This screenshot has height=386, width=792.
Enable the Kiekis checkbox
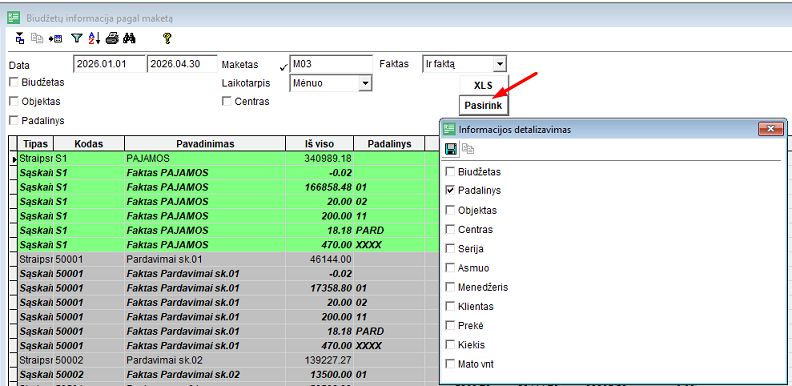click(450, 345)
